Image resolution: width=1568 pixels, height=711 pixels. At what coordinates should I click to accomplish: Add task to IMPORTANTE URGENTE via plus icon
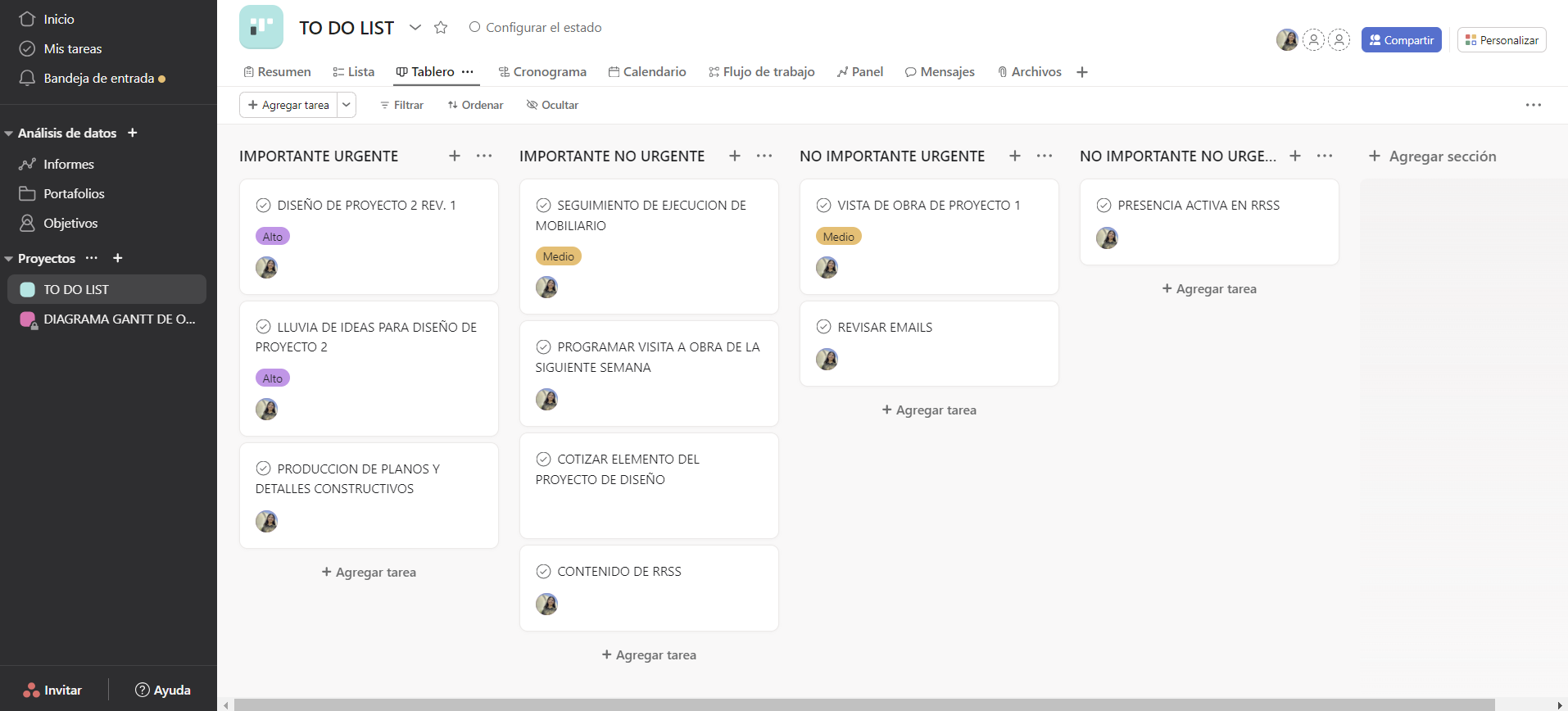455,156
